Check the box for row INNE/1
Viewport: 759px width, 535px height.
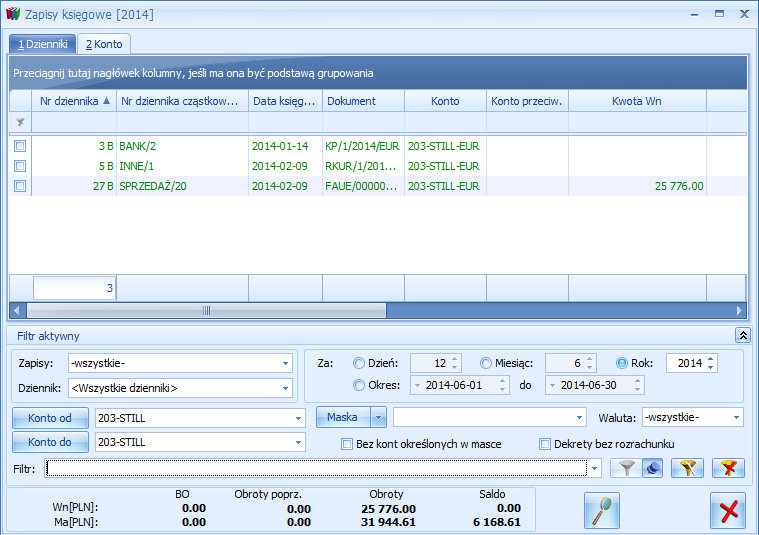[x=20, y=166]
